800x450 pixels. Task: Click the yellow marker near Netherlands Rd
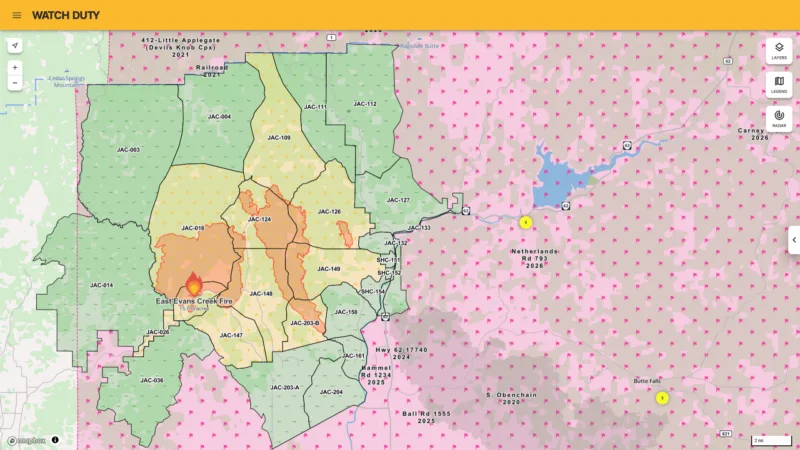point(526,222)
